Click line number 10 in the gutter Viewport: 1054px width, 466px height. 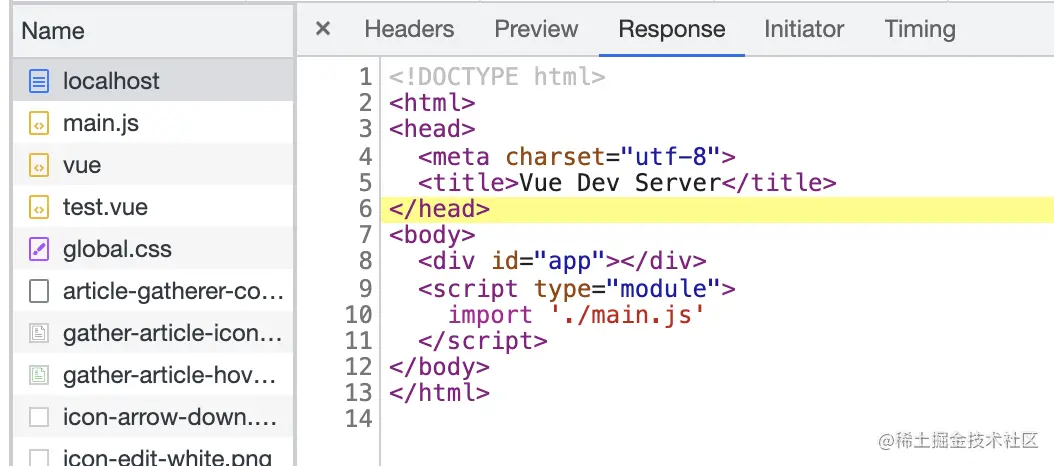[x=358, y=315]
